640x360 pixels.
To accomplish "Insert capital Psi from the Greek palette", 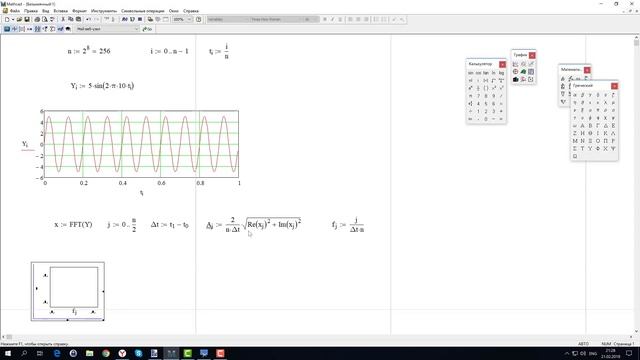I will (x=613, y=149).
